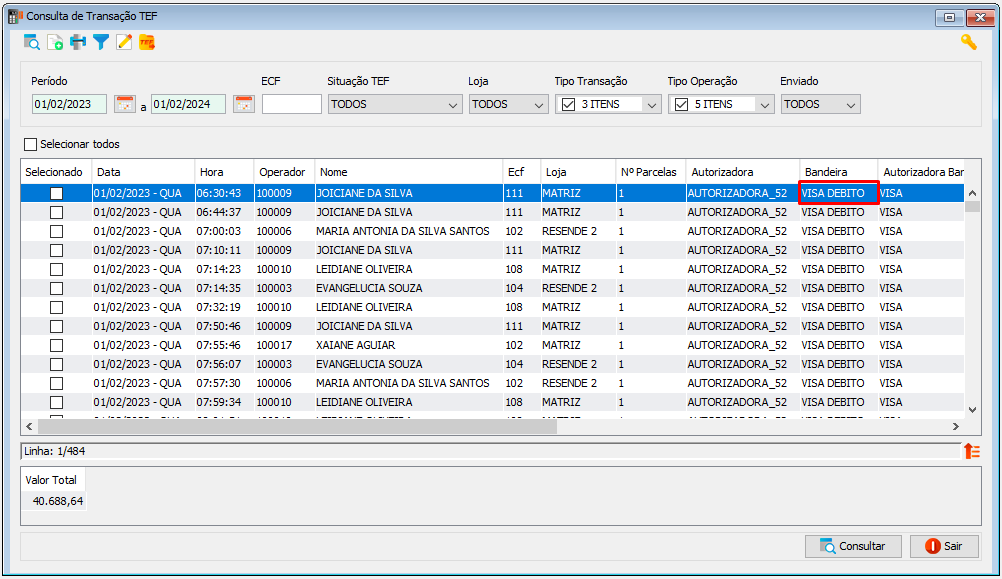This screenshot has height=579, width=1002.
Task: Click the Sair button
Action: [x=944, y=546]
